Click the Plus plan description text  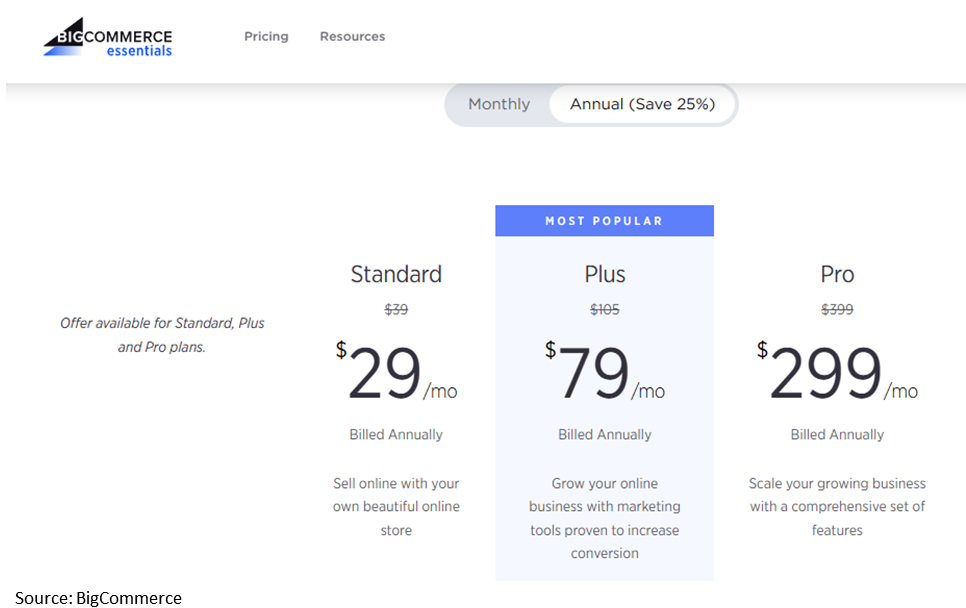pyautogui.click(x=605, y=518)
